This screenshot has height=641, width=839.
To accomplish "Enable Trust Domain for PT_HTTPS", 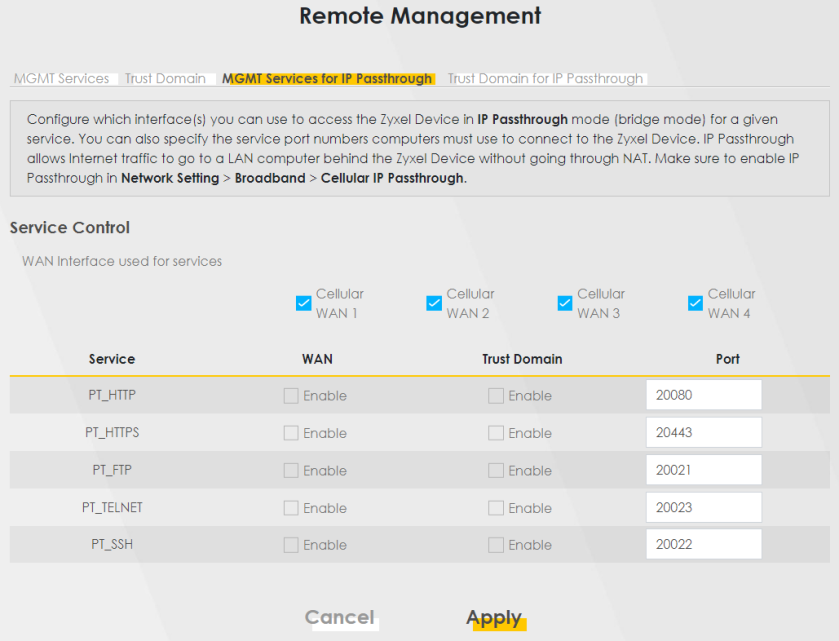I will (x=496, y=433).
